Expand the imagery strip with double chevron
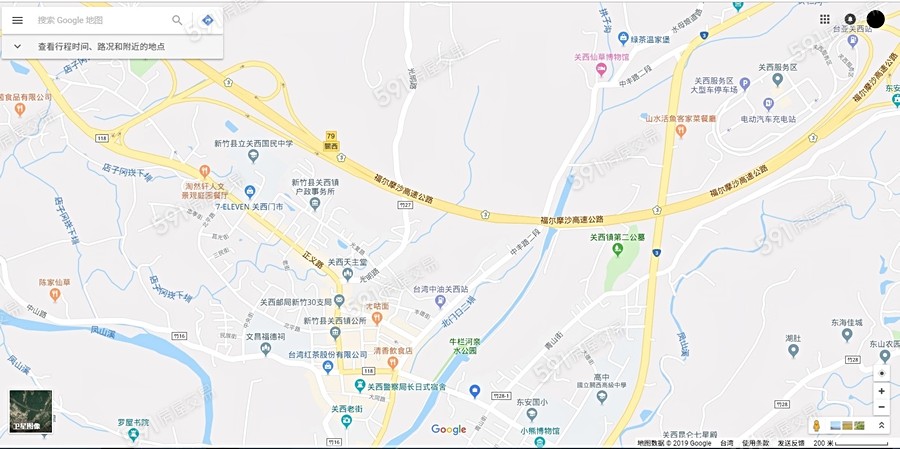Image resolution: width=900 pixels, height=449 pixels. pos(882,425)
